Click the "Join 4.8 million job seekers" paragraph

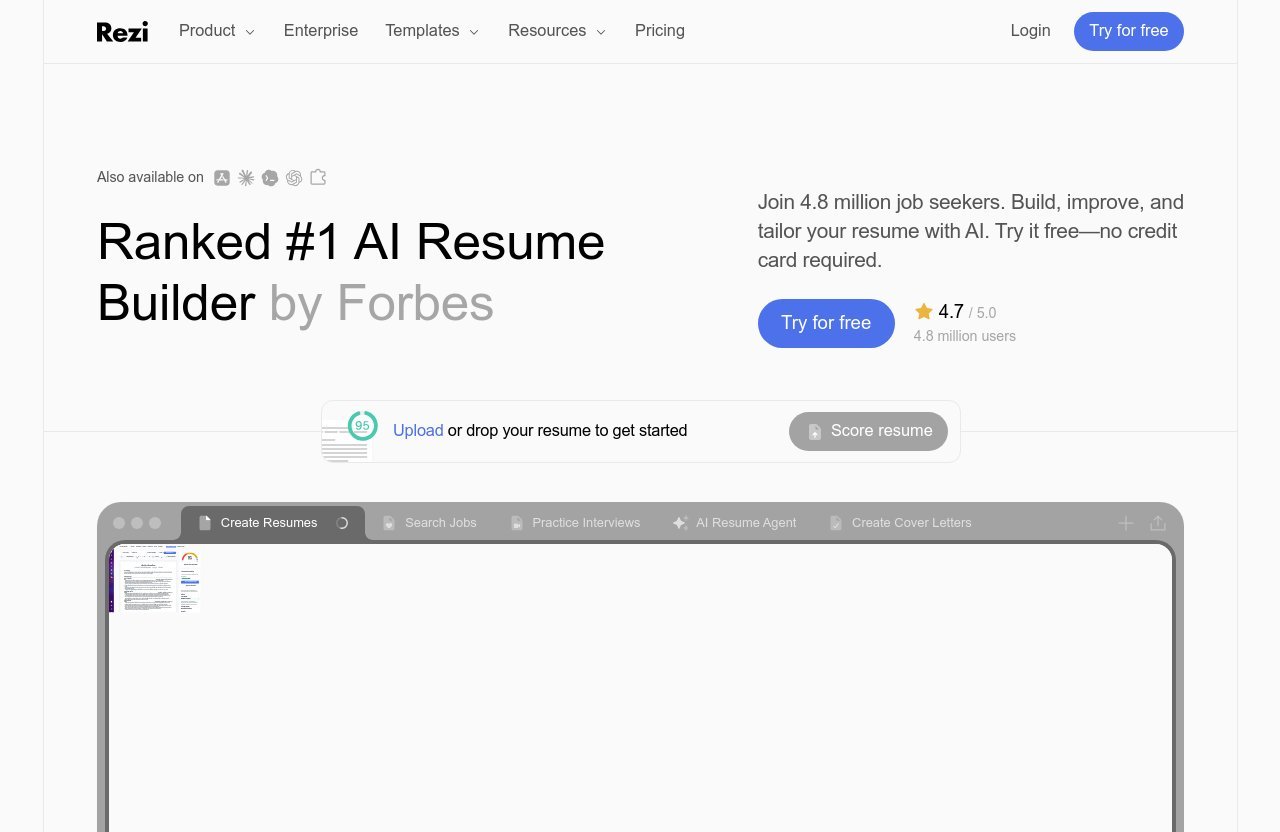click(970, 231)
